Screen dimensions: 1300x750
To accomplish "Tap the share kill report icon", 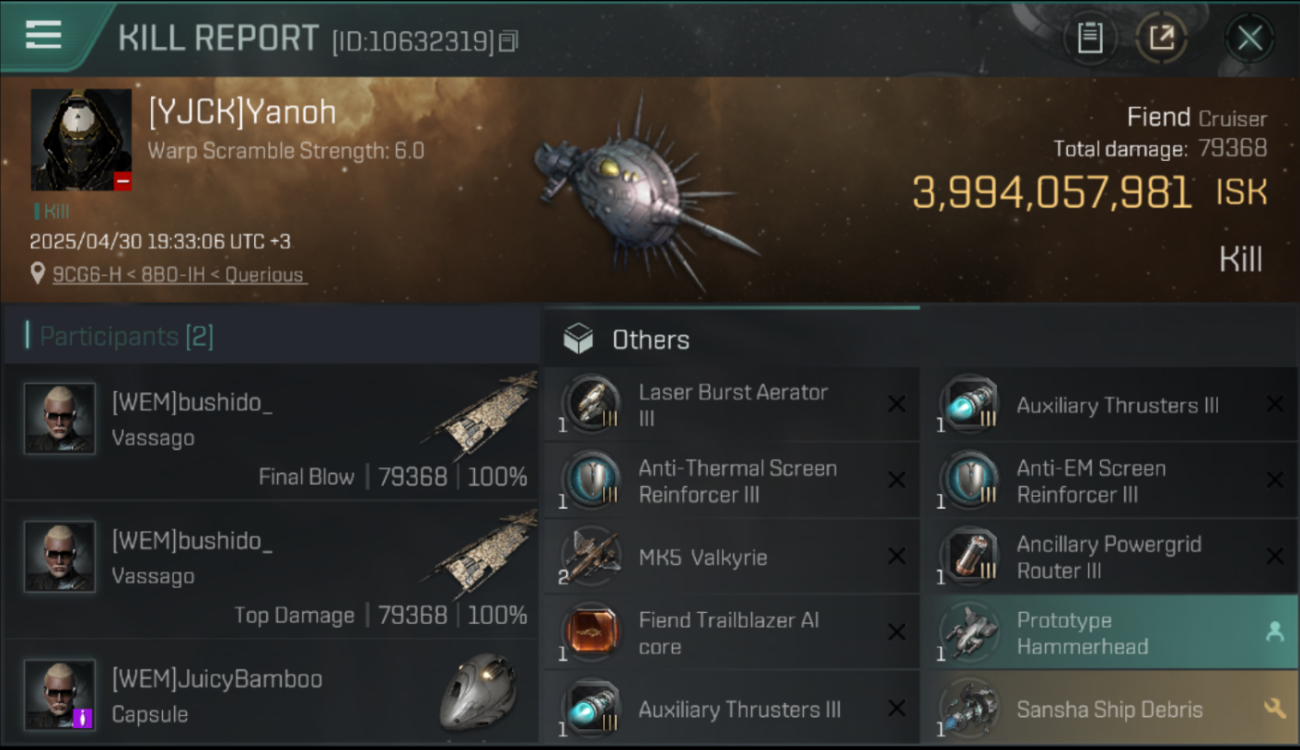I will pos(1161,38).
